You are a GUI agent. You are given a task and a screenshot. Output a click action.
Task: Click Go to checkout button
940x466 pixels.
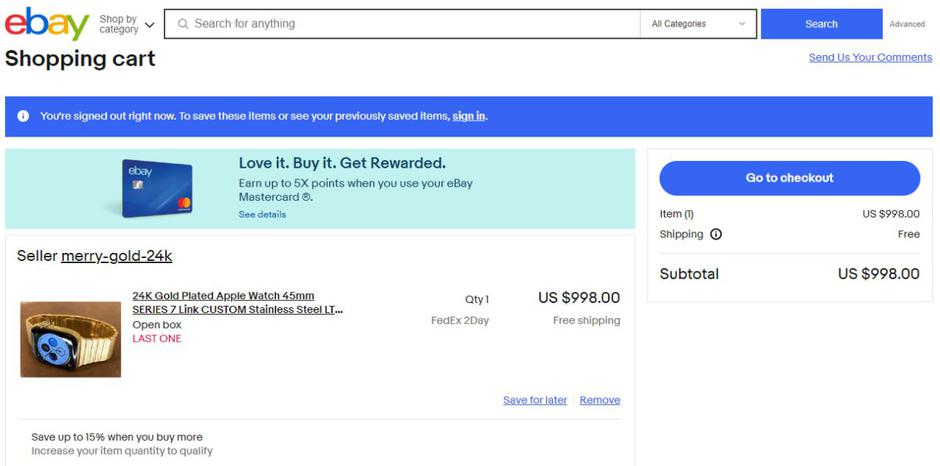click(x=789, y=178)
